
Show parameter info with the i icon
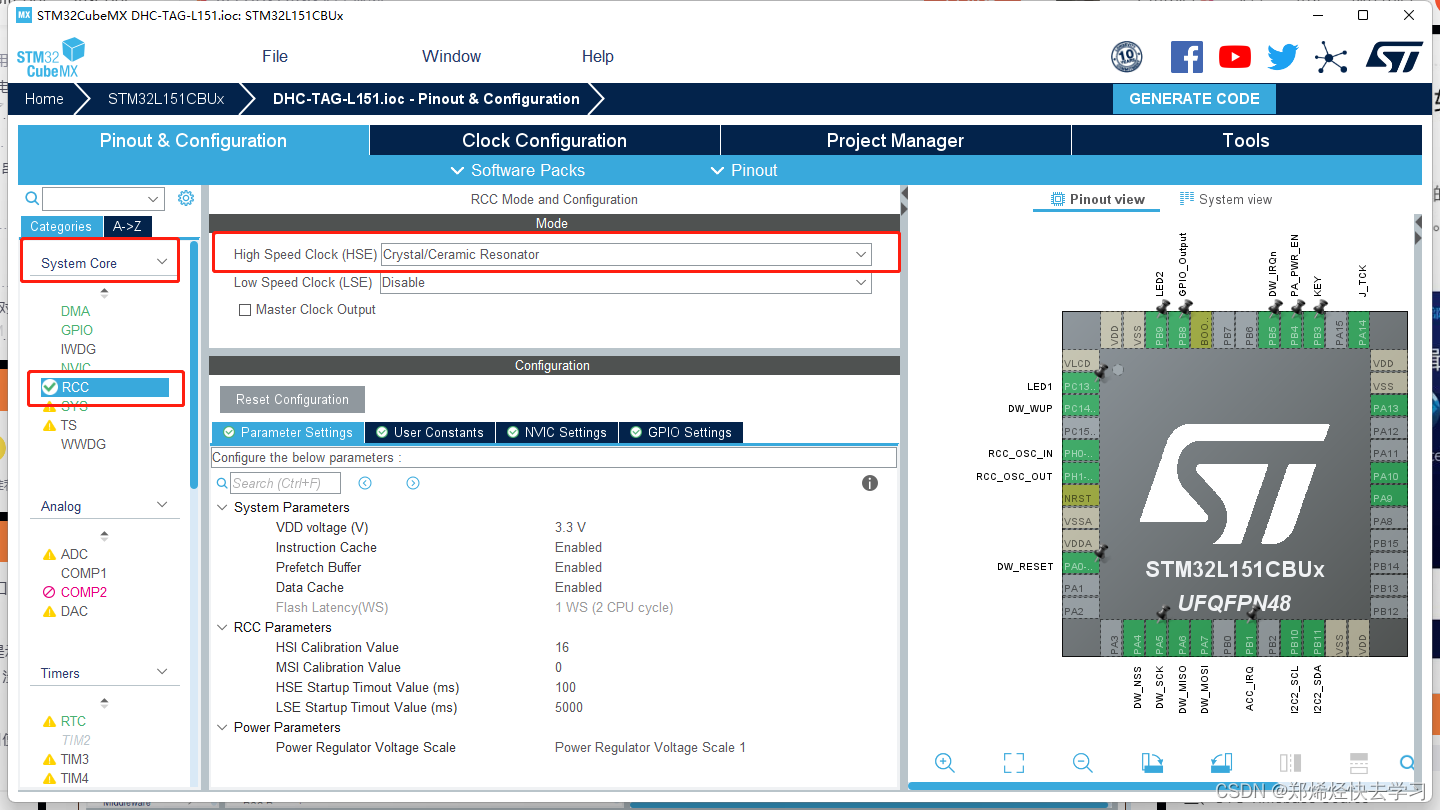click(x=870, y=483)
